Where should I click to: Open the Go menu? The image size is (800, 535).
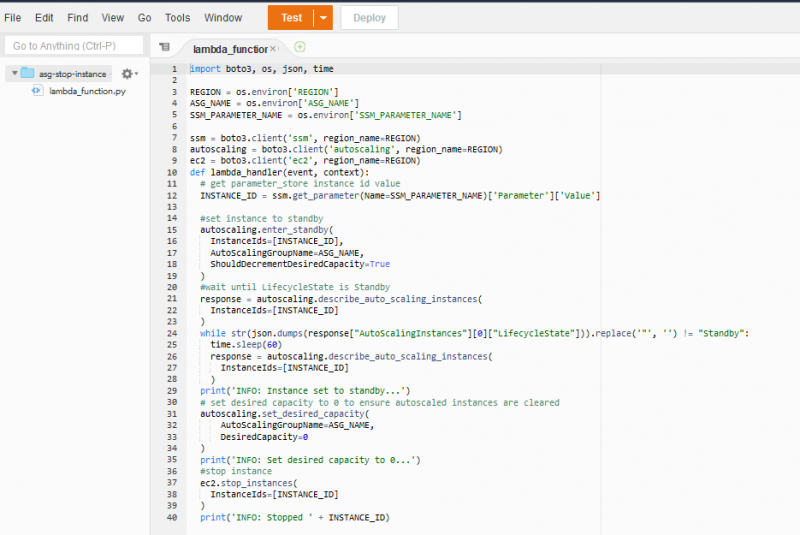click(x=145, y=18)
